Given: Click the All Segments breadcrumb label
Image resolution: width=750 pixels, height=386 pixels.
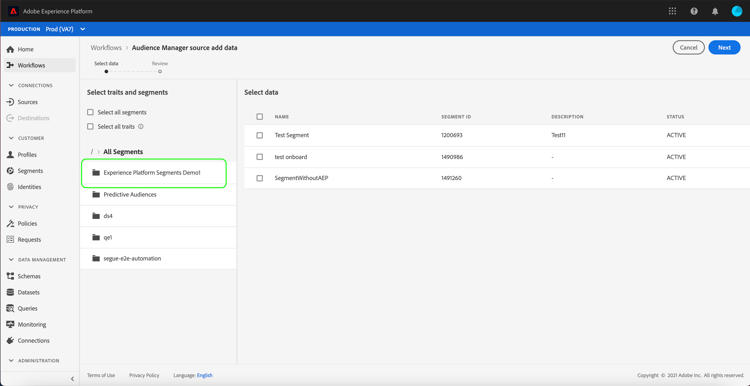Looking at the screenshot, I should (123, 152).
